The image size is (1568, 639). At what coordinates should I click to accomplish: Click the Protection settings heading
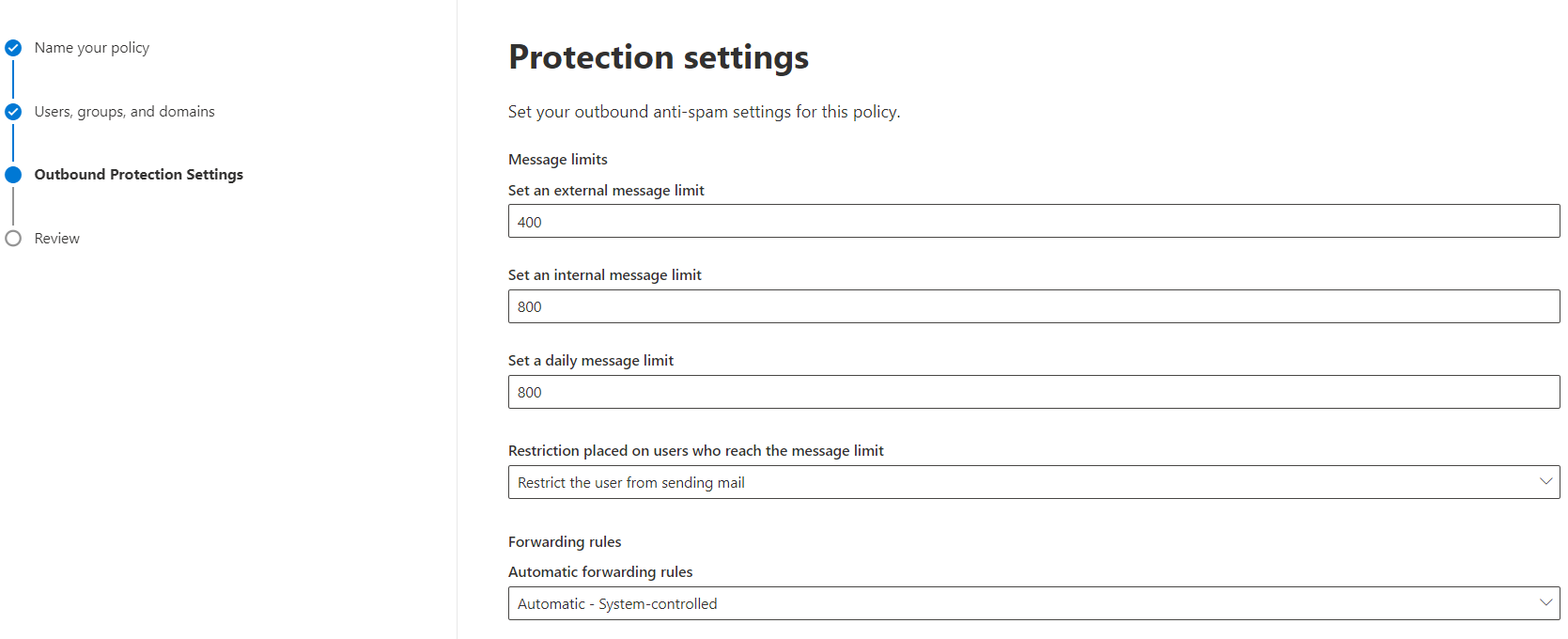(659, 57)
